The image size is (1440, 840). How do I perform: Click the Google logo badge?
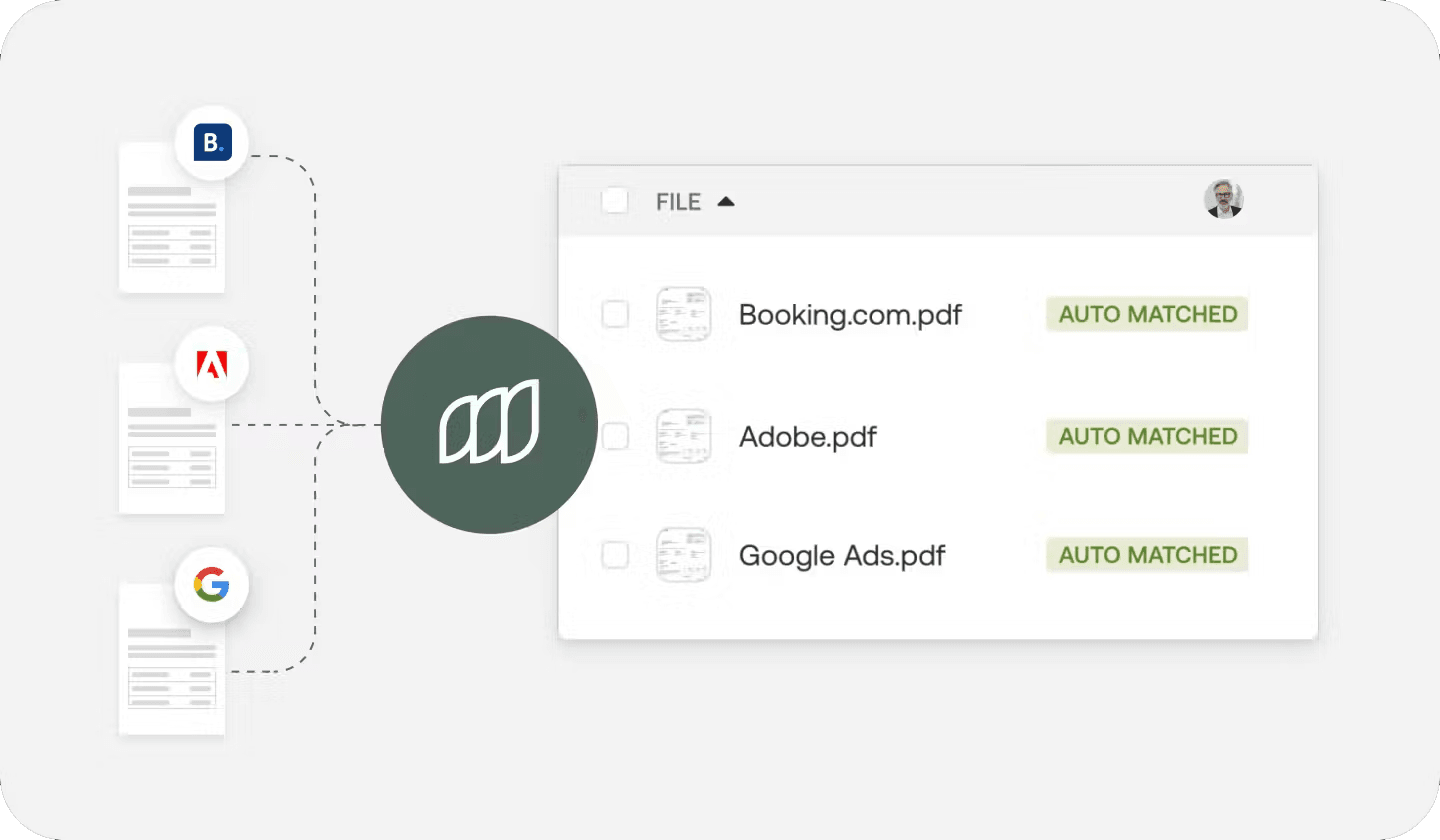click(x=212, y=585)
